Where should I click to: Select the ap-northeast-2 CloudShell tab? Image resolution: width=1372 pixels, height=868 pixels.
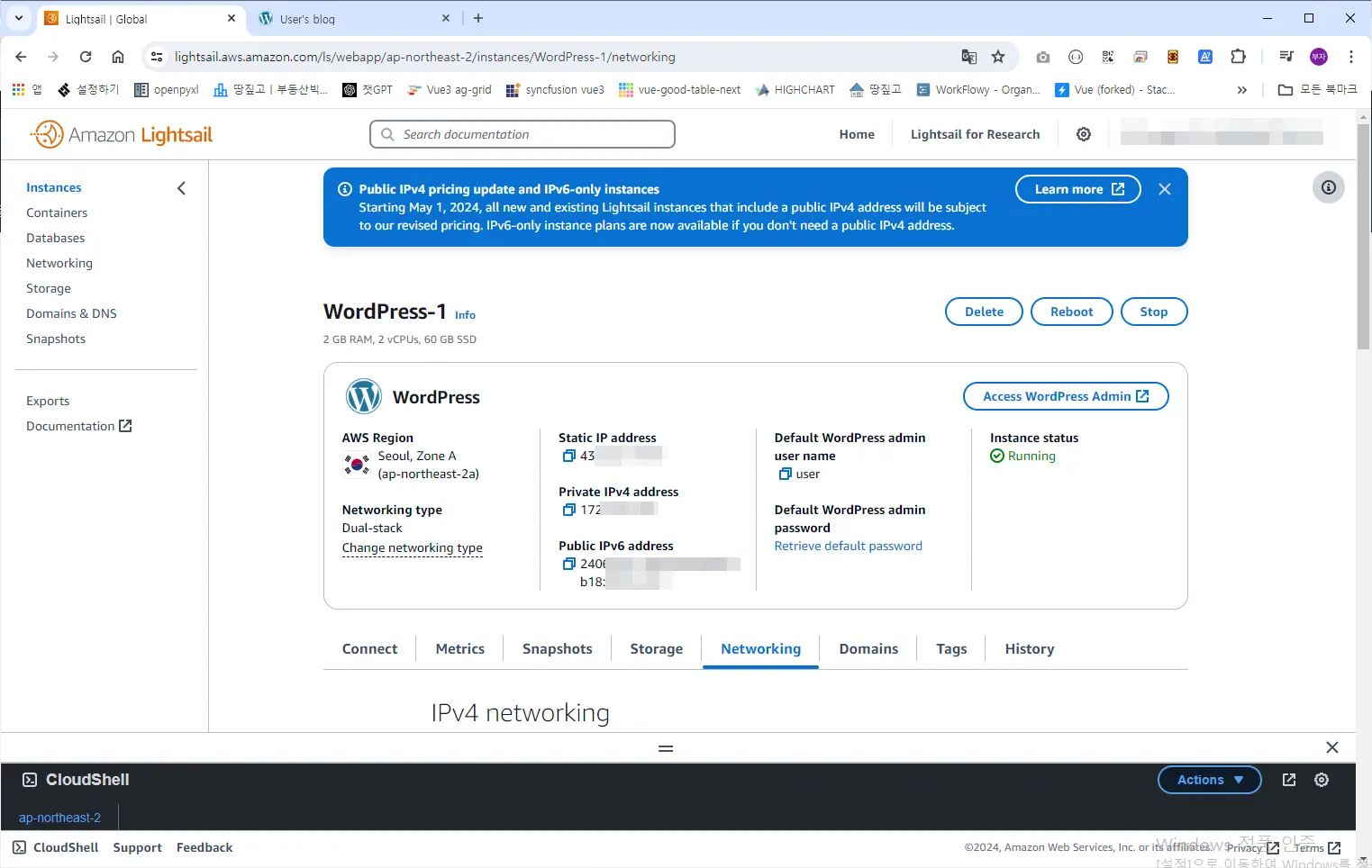[59, 818]
